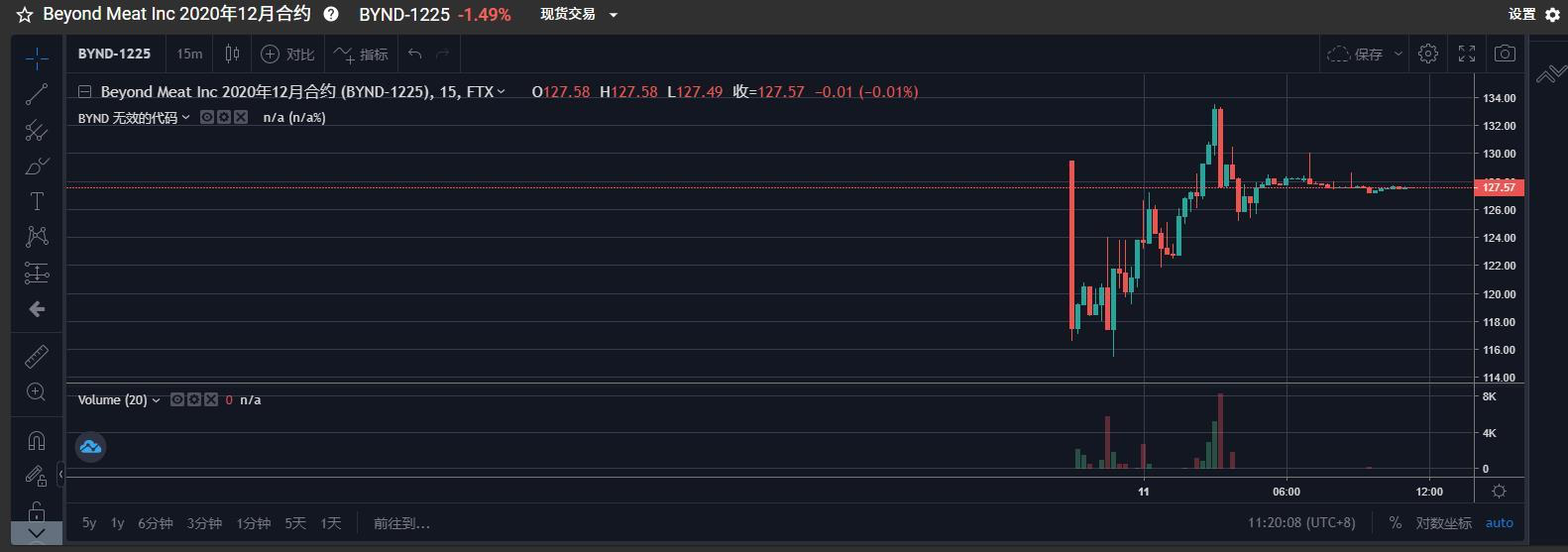Toggle lock all drawing tools

pos(37,510)
